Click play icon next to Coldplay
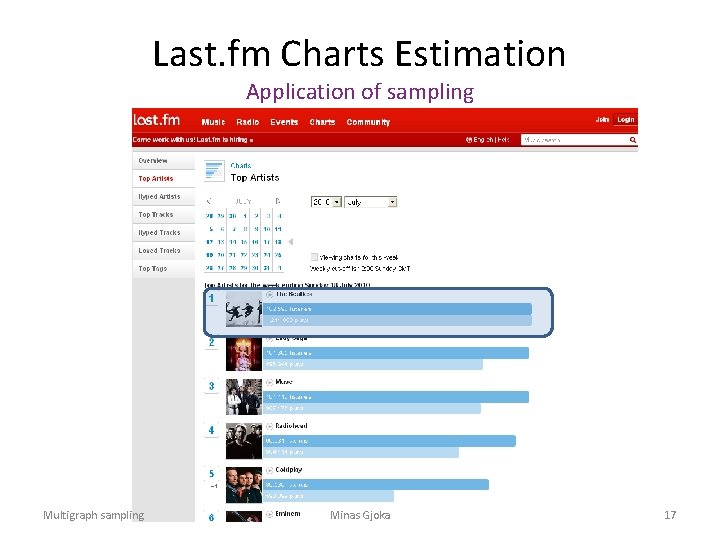 [x=270, y=470]
